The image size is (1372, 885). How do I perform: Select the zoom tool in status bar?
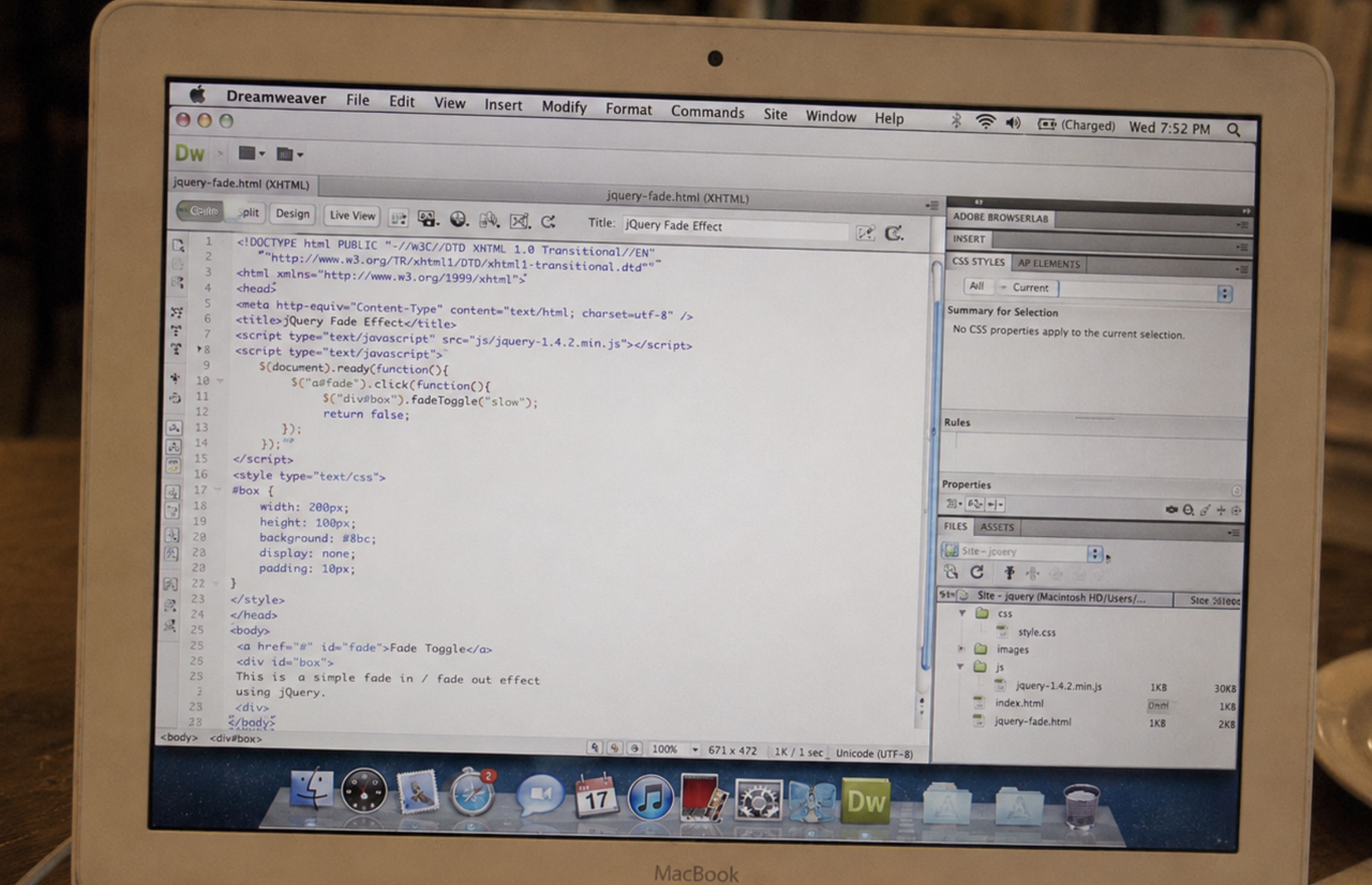[x=634, y=749]
